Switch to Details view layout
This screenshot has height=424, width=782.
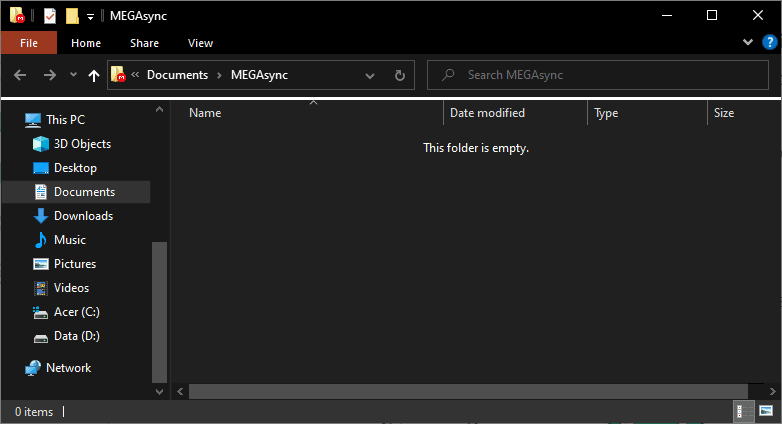pos(743,412)
